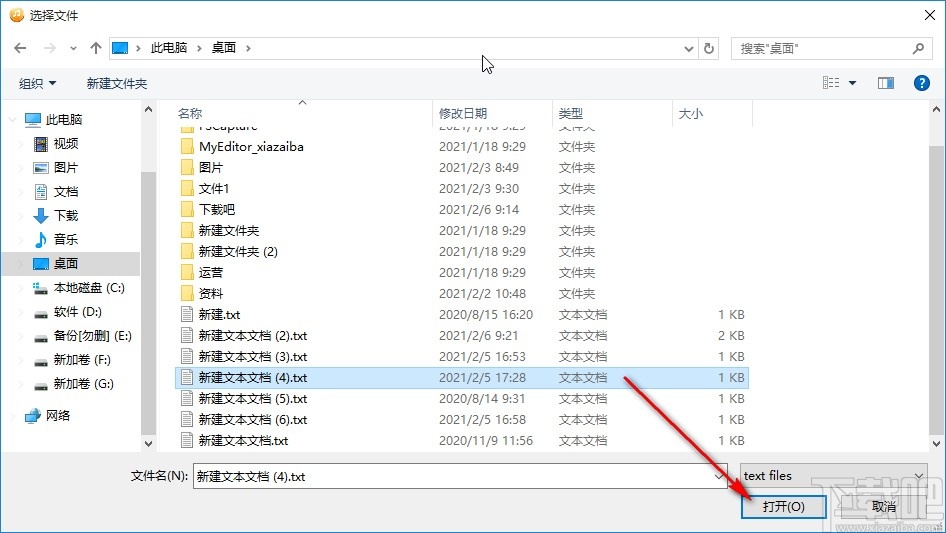The image size is (946, 533).
Task: Click navigation pane scroll up arrow
Action: 148,110
